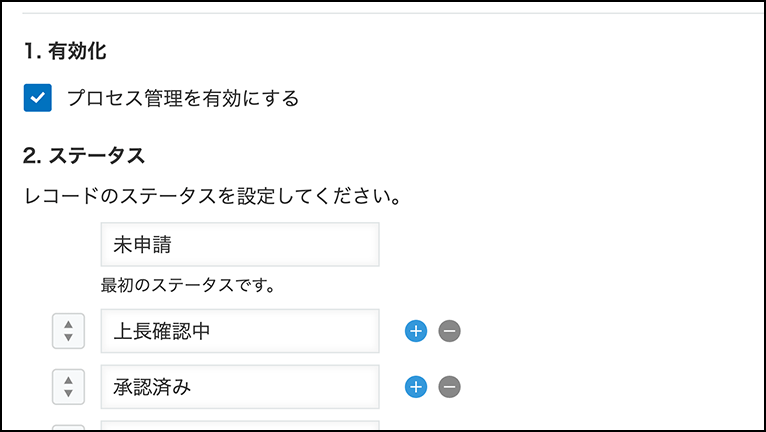Viewport: 766px width, 432px height.
Task: Click the 2. ステータス section heading
Action: coord(84,156)
